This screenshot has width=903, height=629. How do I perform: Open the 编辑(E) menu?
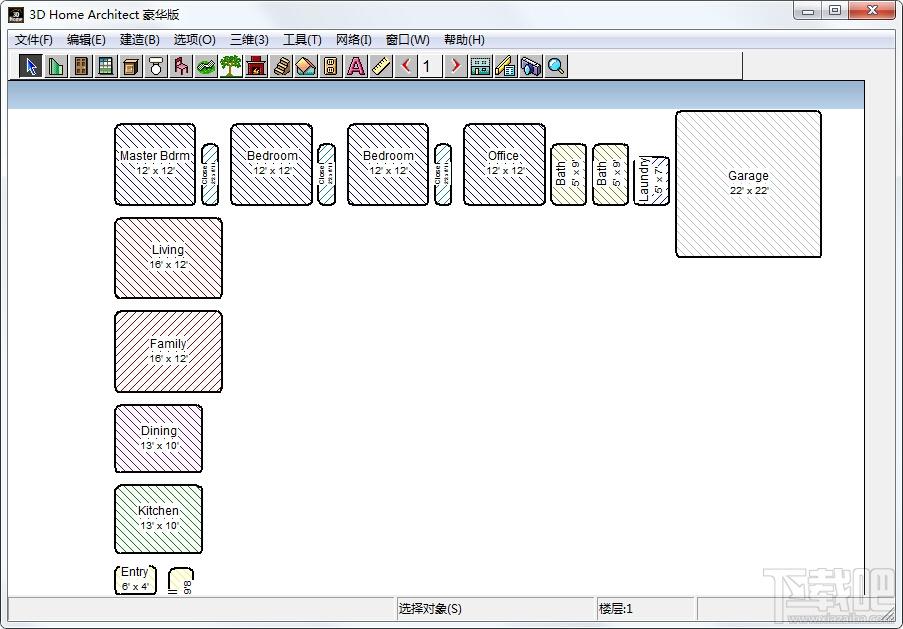(x=86, y=40)
